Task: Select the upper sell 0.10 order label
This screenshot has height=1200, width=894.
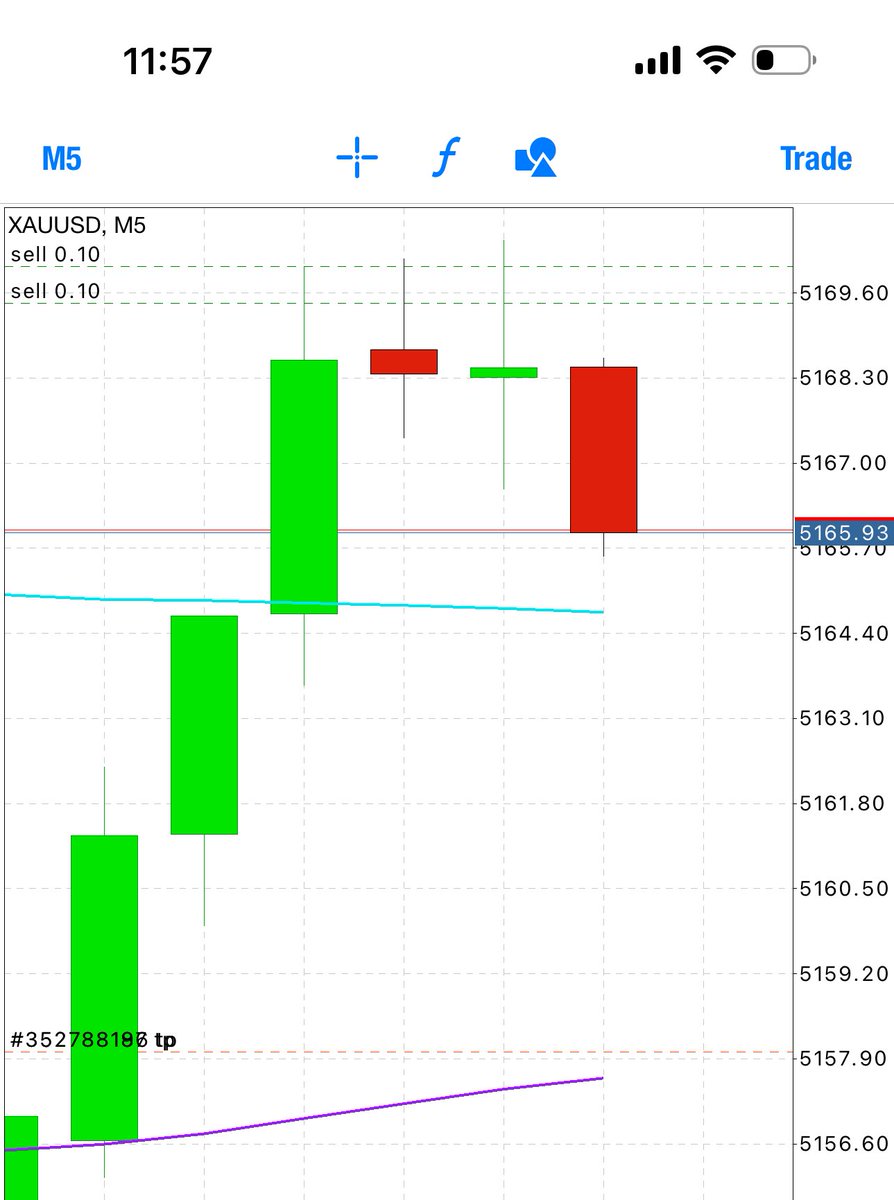Action: (x=56, y=255)
